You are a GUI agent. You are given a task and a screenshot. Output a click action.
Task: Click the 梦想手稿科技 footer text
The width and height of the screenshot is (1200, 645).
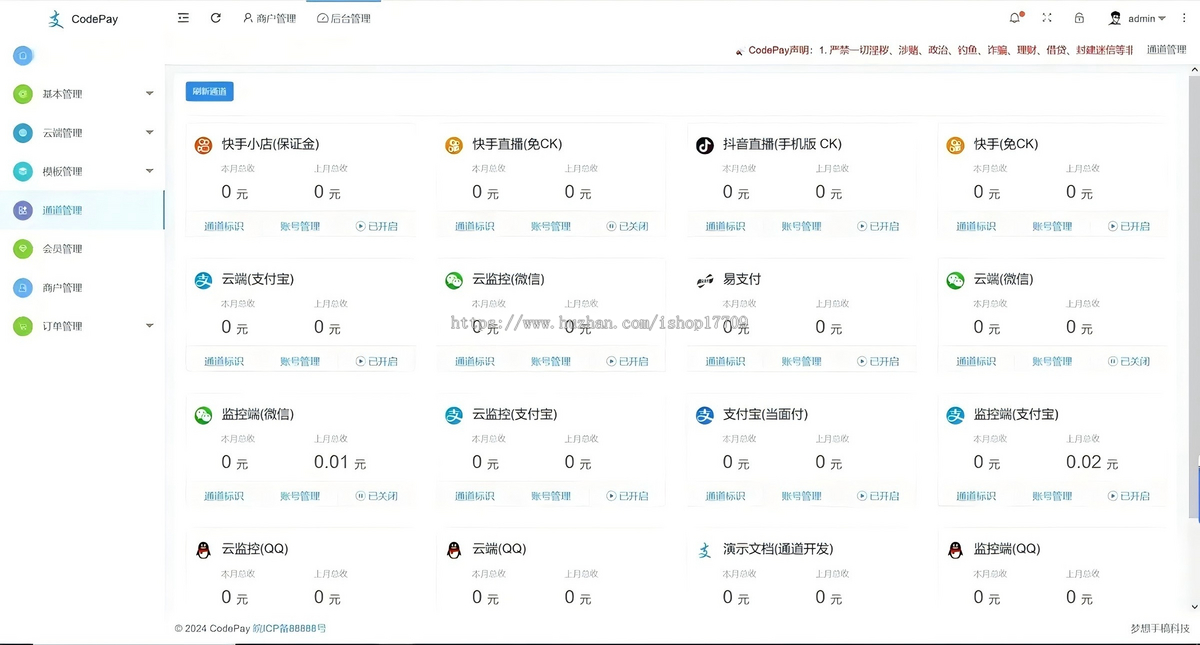1160,628
